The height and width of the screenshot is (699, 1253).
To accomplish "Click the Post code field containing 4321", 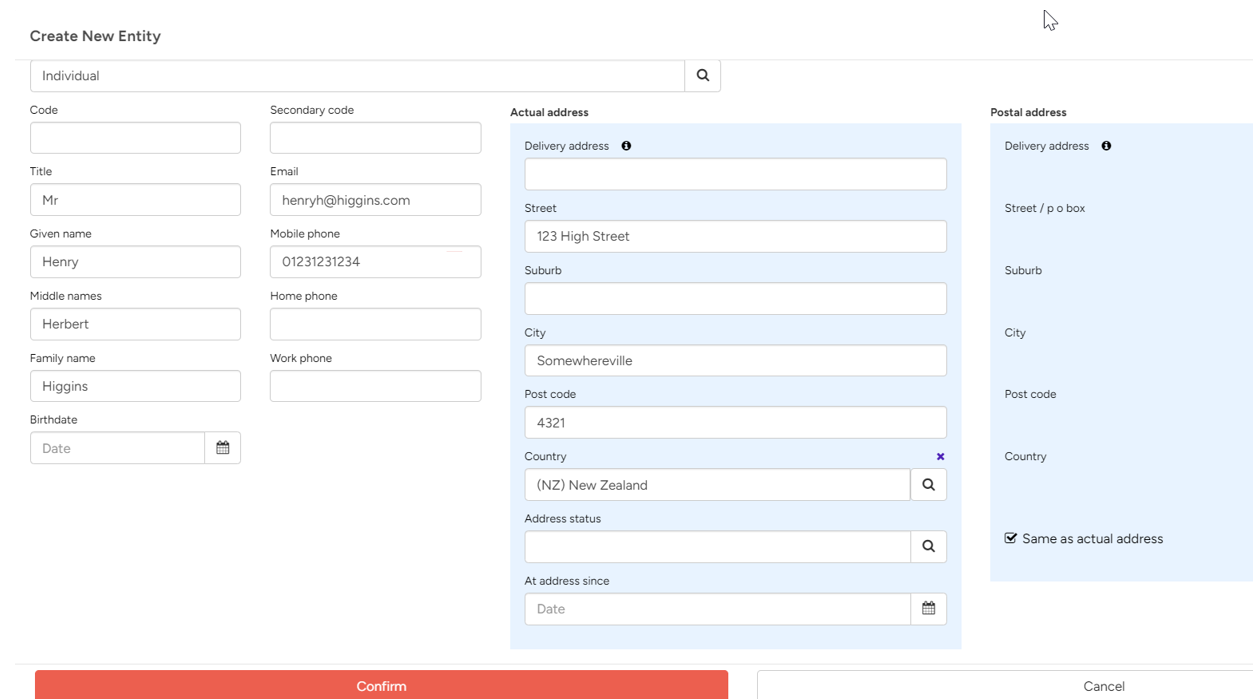I will pos(735,422).
